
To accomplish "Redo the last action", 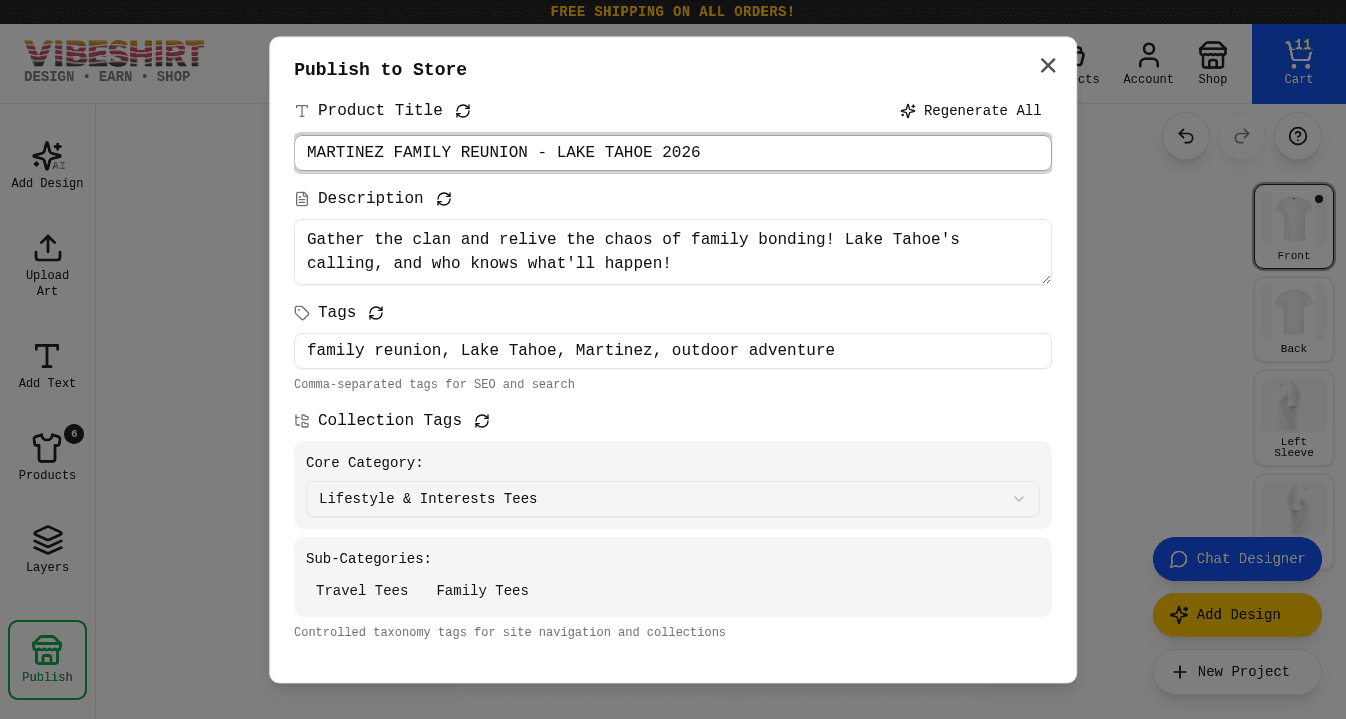I will [x=1242, y=136].
